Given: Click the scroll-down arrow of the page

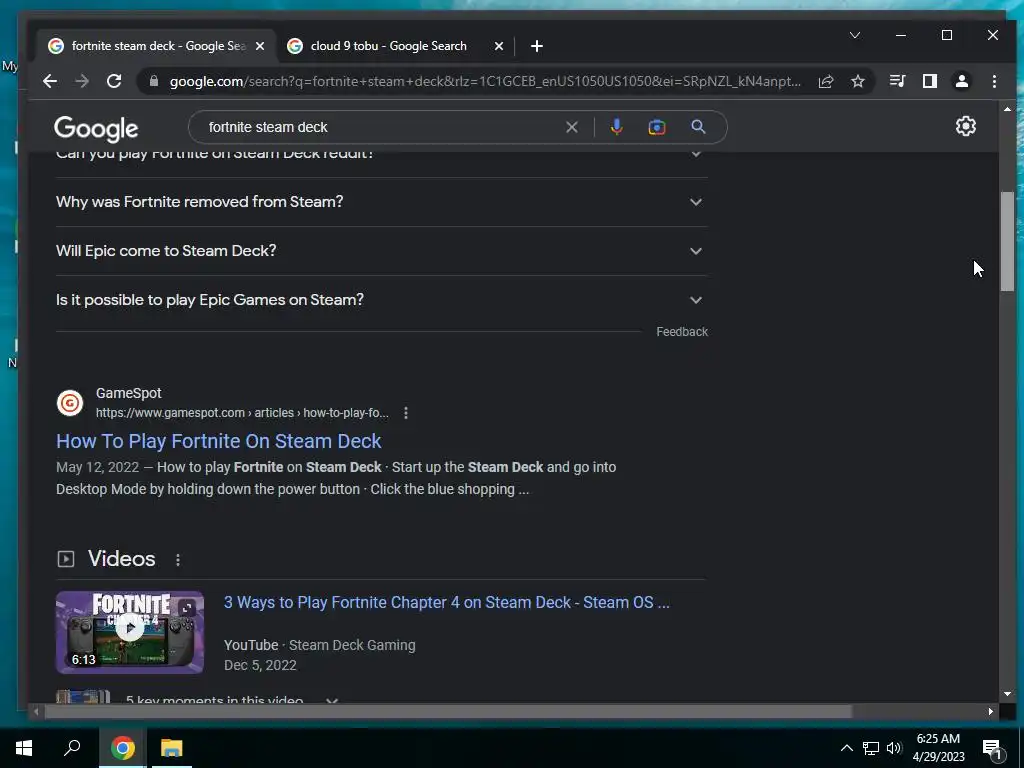Looking at the screenshot, I should 1007,694.
